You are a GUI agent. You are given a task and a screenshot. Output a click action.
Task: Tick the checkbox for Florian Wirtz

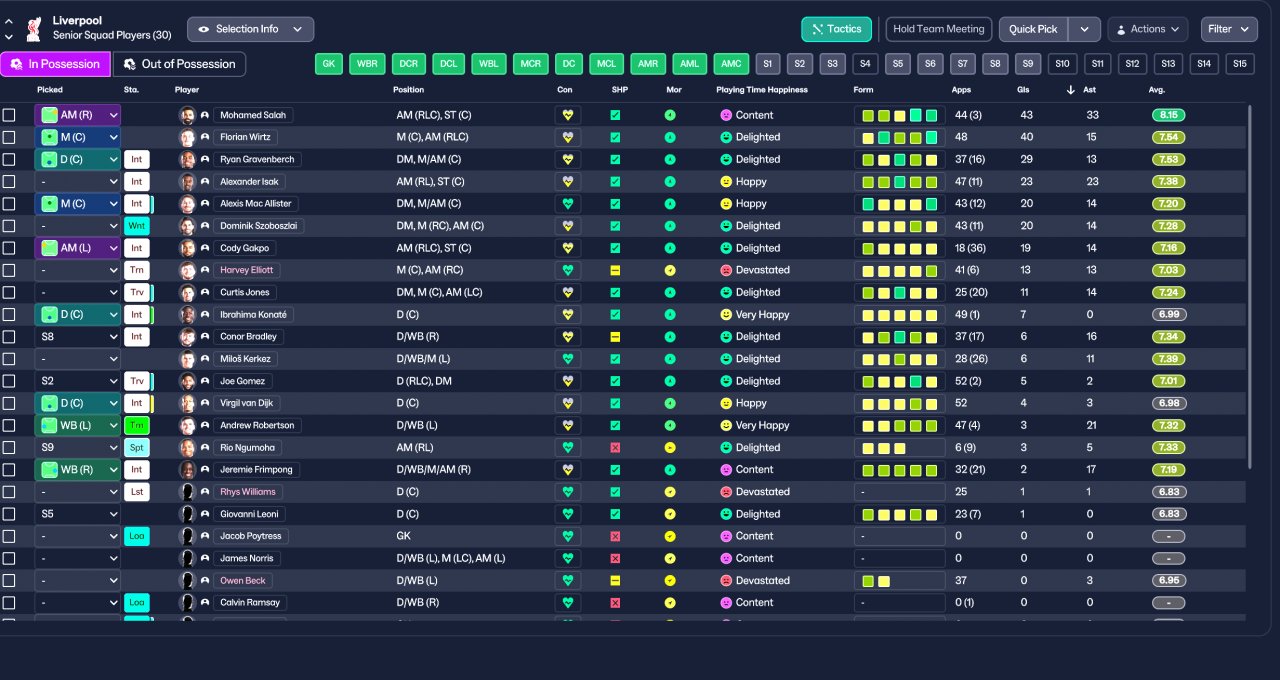pyautogui.click(x=9, y=137)
